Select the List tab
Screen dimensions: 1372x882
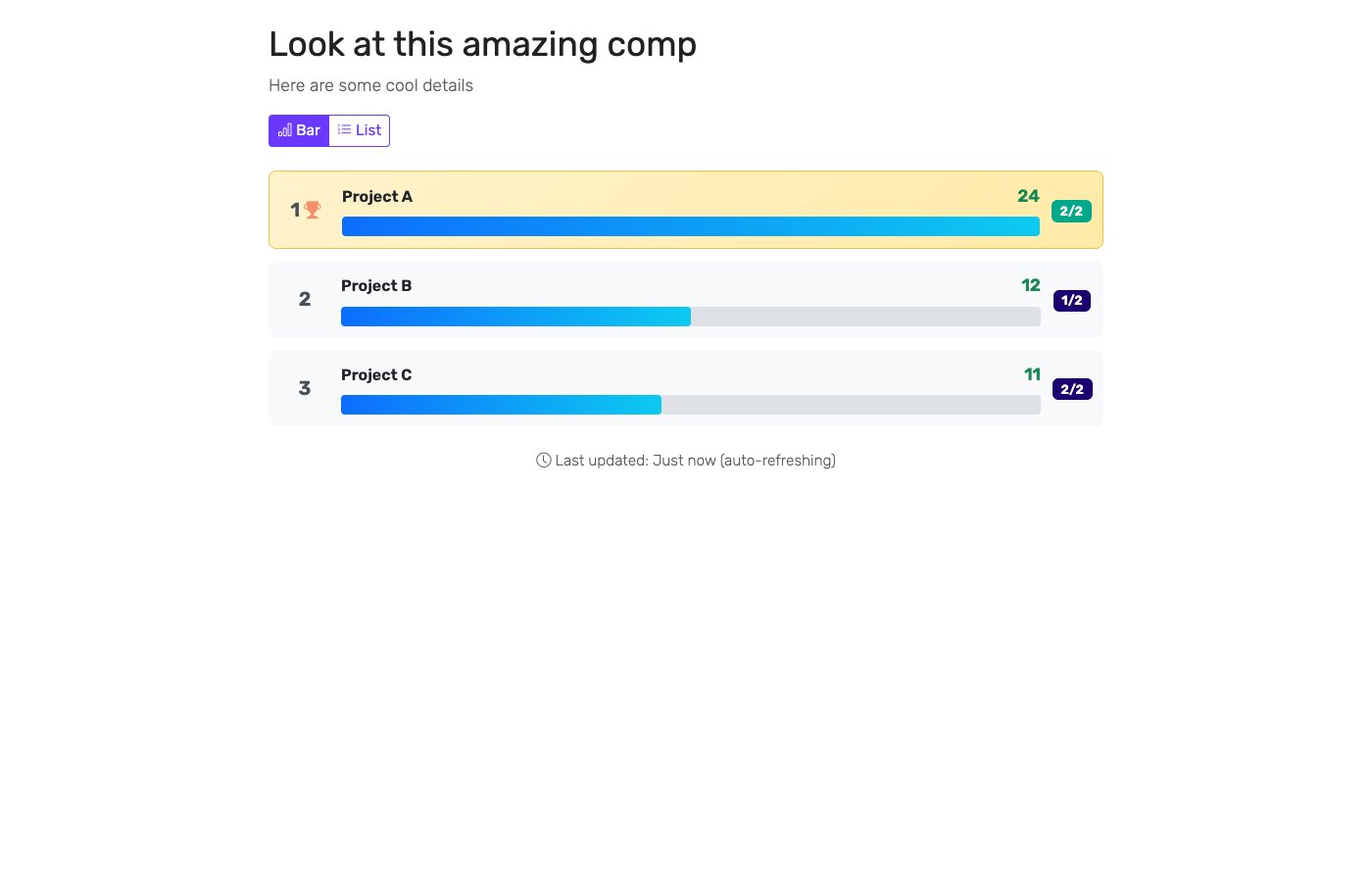[359, 129]
